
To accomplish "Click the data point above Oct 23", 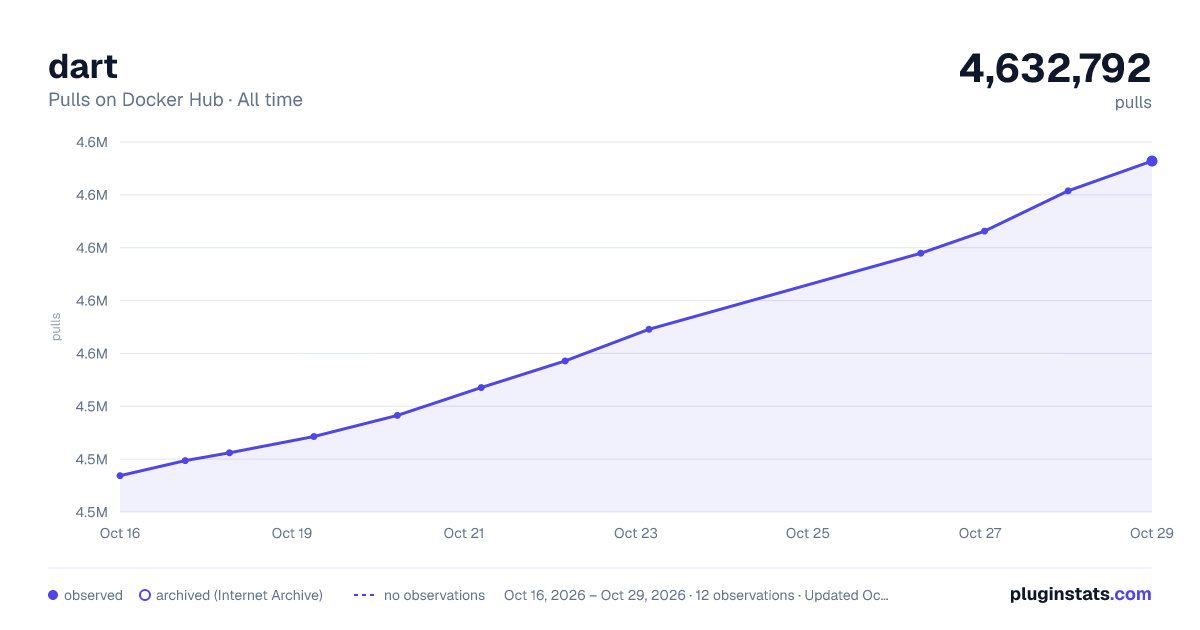I will tap(649, 329).
